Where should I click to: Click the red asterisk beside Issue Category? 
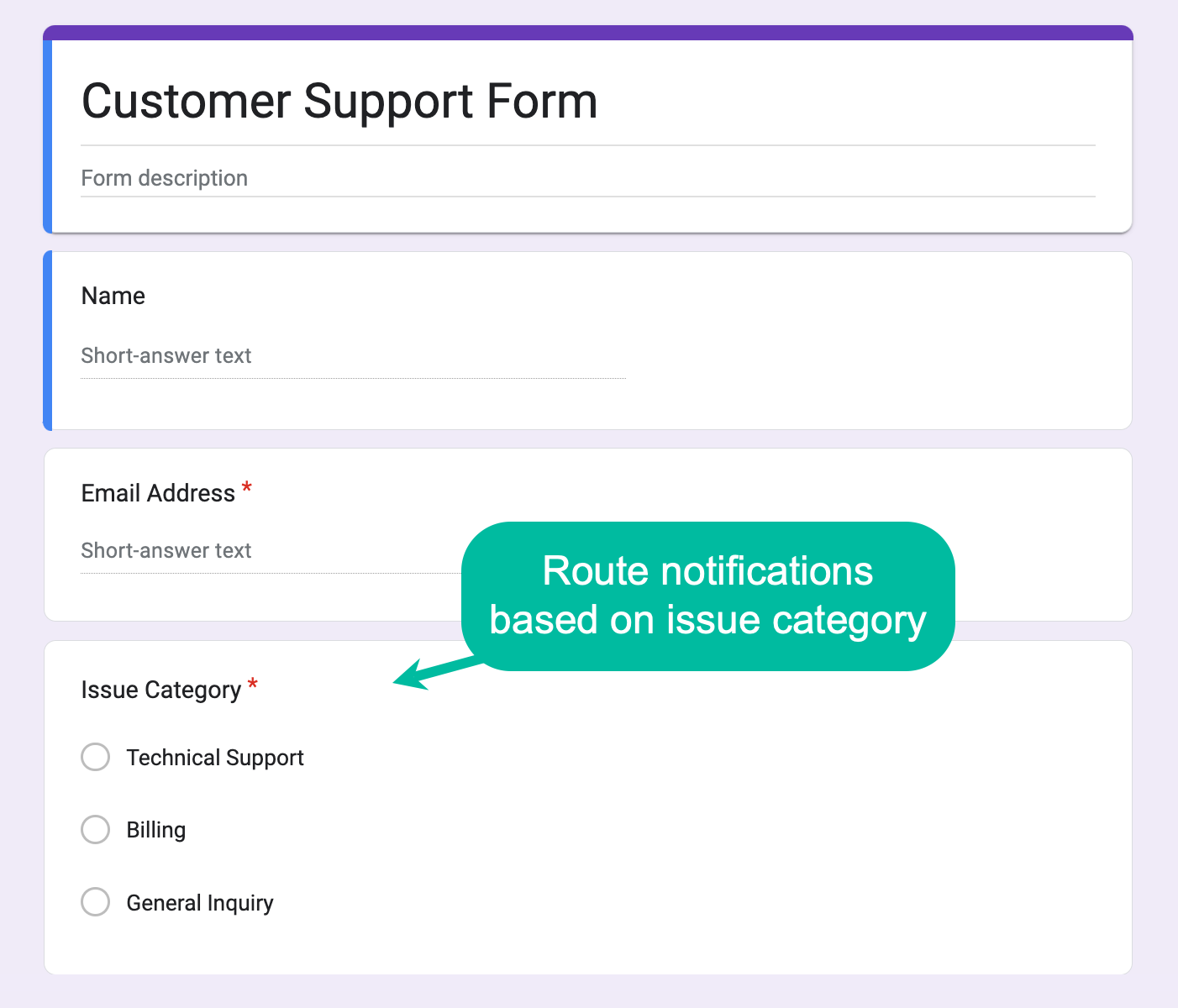pos(253,685)
